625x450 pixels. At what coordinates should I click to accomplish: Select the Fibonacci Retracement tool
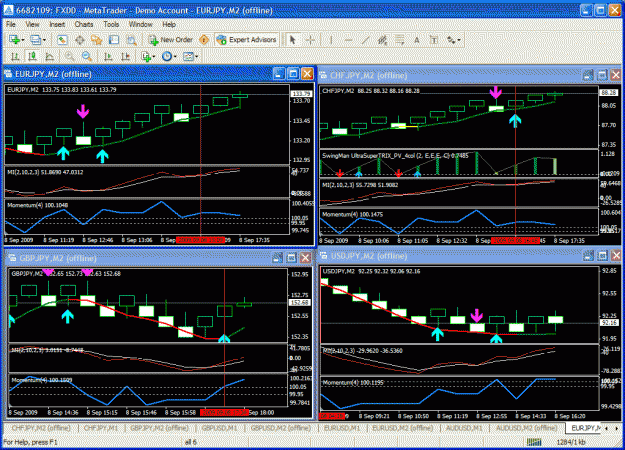click(x=399, y=40)
